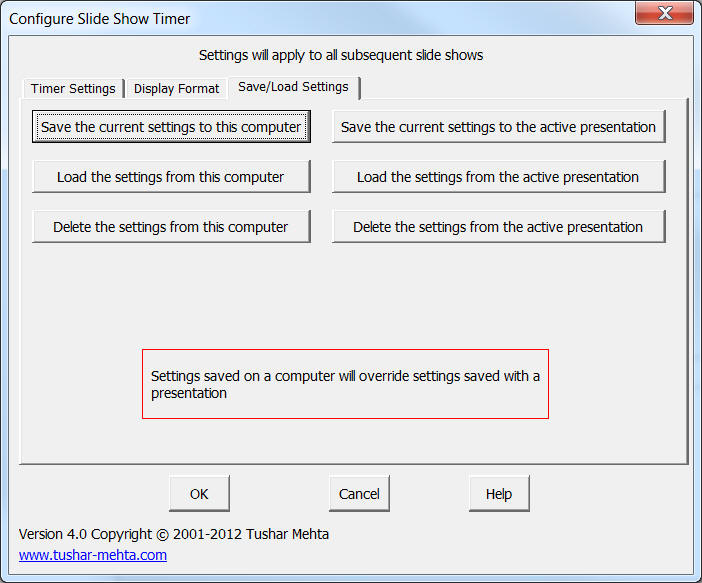Visit the www.tushar-mehta.com link
This screenshot has width=702, height=583.
(x=93, y=555)
